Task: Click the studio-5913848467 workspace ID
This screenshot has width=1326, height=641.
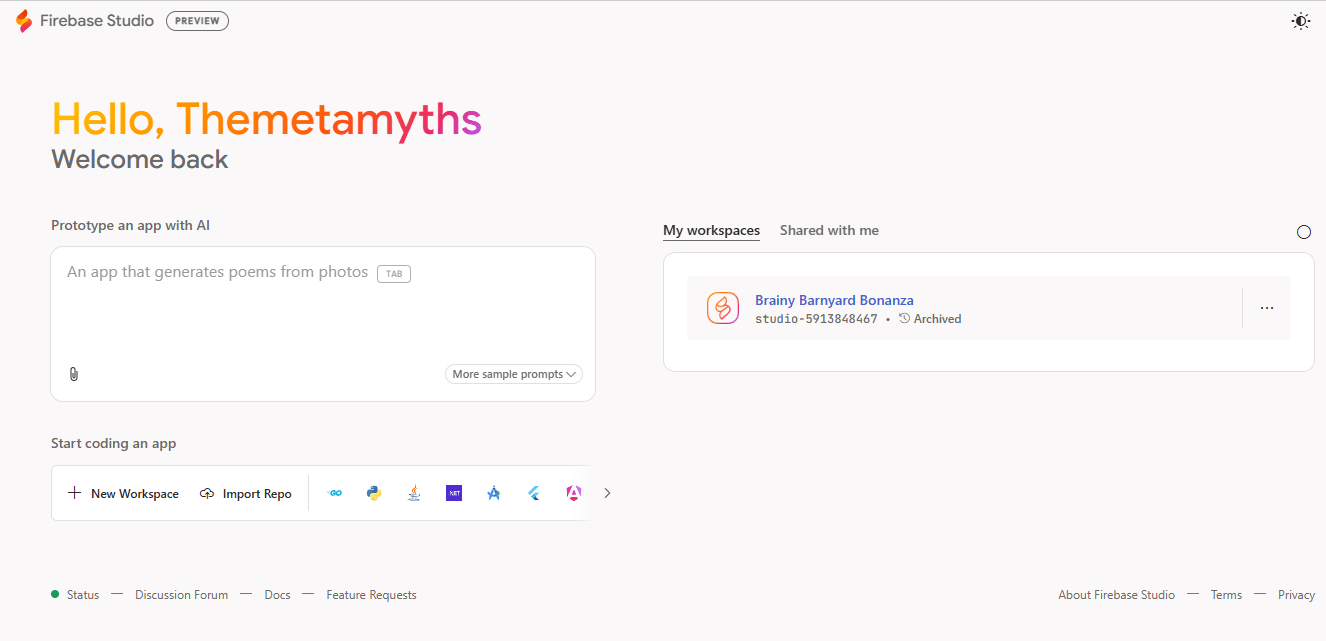Action: point(816,319)
